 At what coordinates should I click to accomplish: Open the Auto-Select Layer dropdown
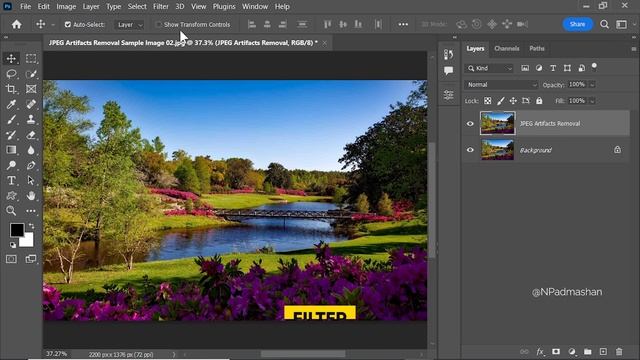pos(129,24)
